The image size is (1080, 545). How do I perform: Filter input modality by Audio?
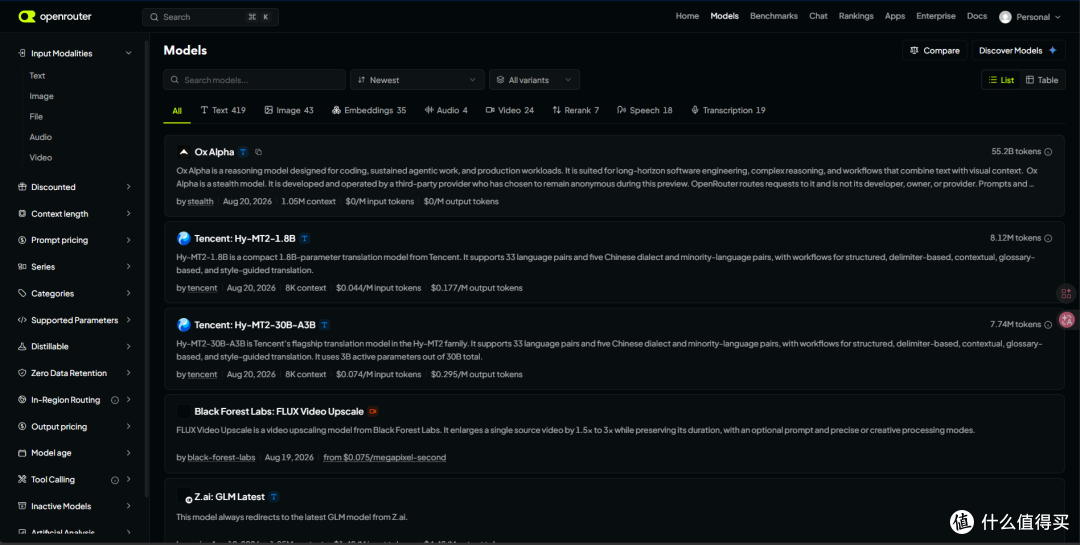tap(41, 137)
